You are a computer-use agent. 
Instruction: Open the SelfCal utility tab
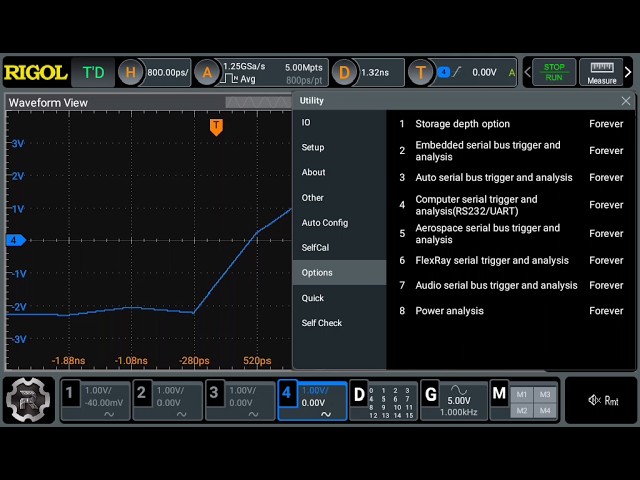tap(340, 247)
